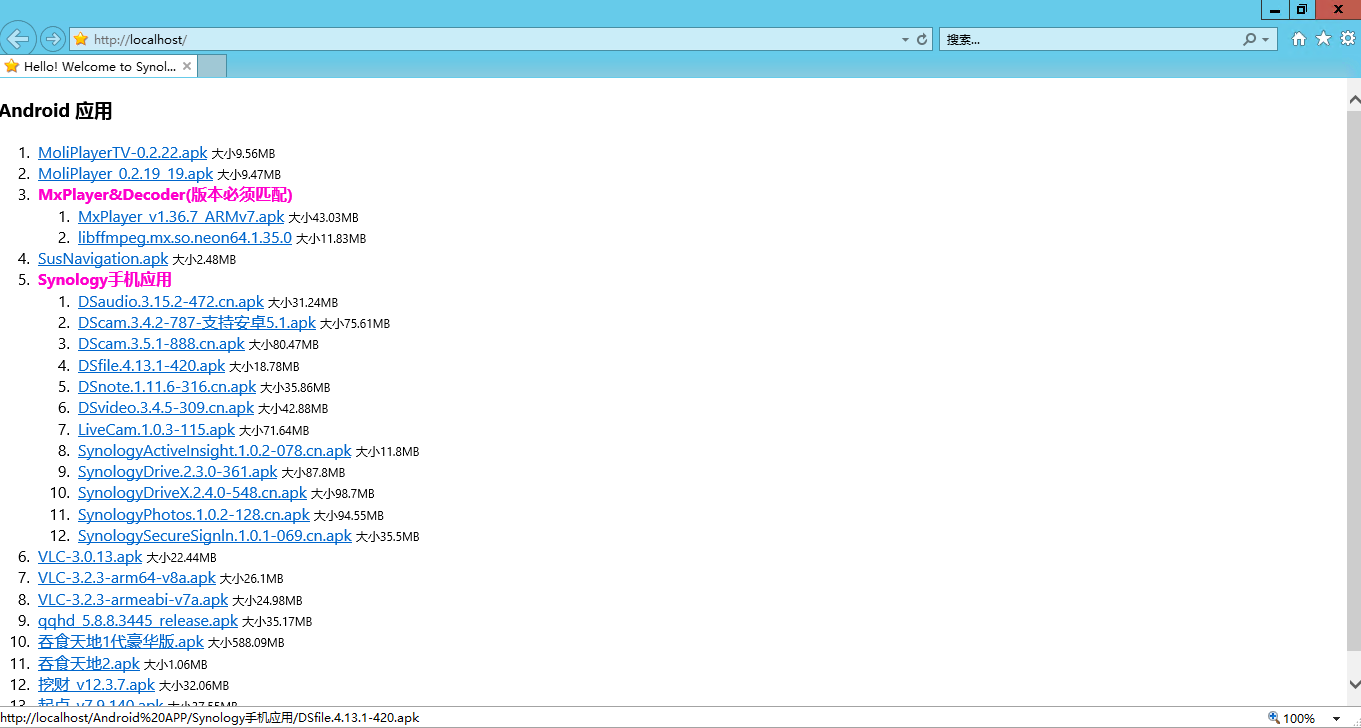The width and height of the screenshot is (1361, 728).
Task: Restore down the browser window
Action: pos(1302,9)
